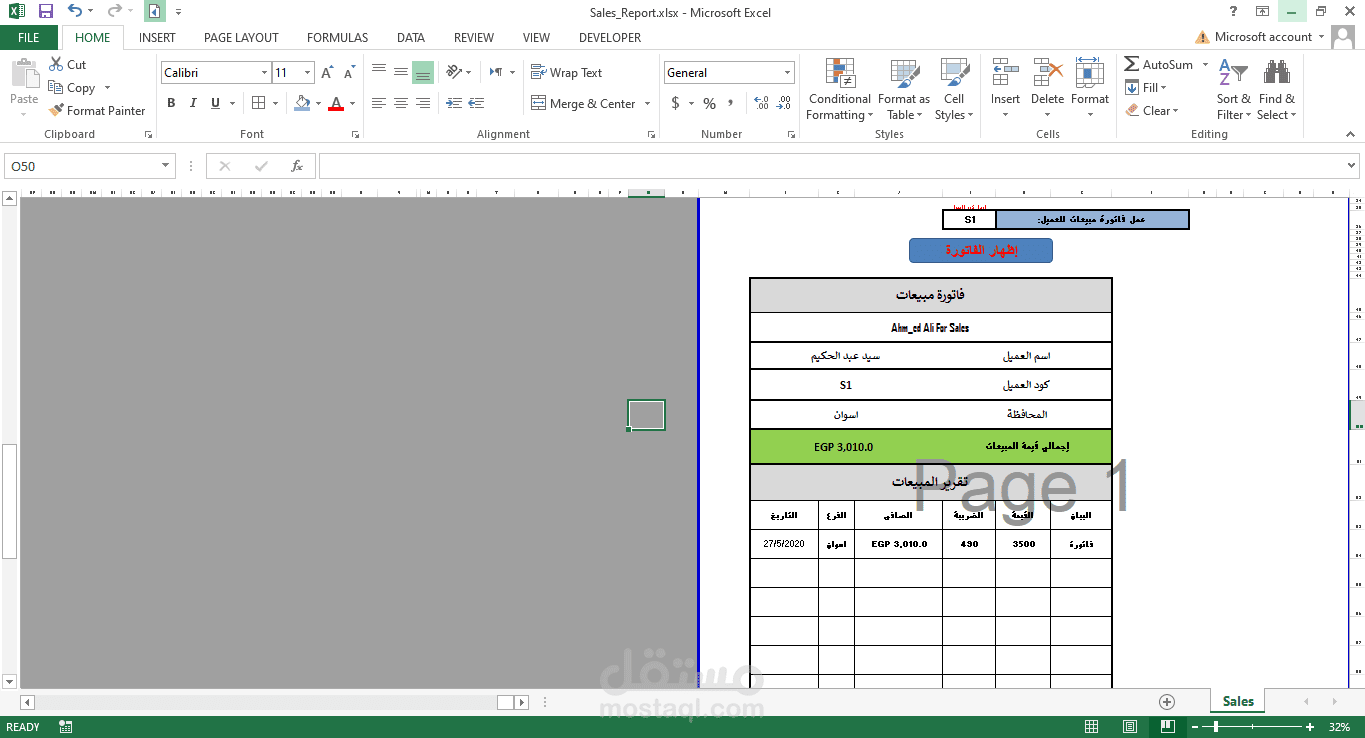Open General number format dropdown

(787, 73)
